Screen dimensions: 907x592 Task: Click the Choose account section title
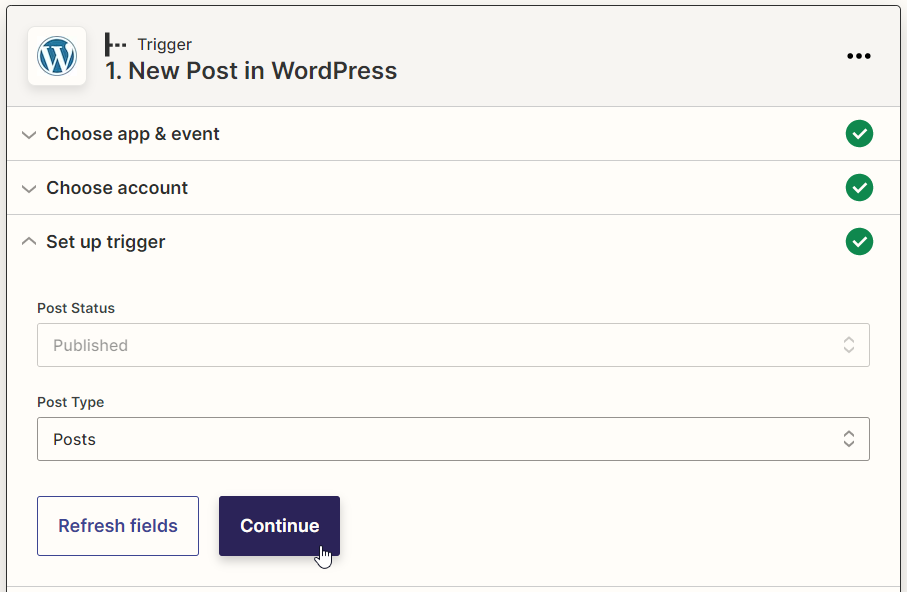tap(117, 188)
